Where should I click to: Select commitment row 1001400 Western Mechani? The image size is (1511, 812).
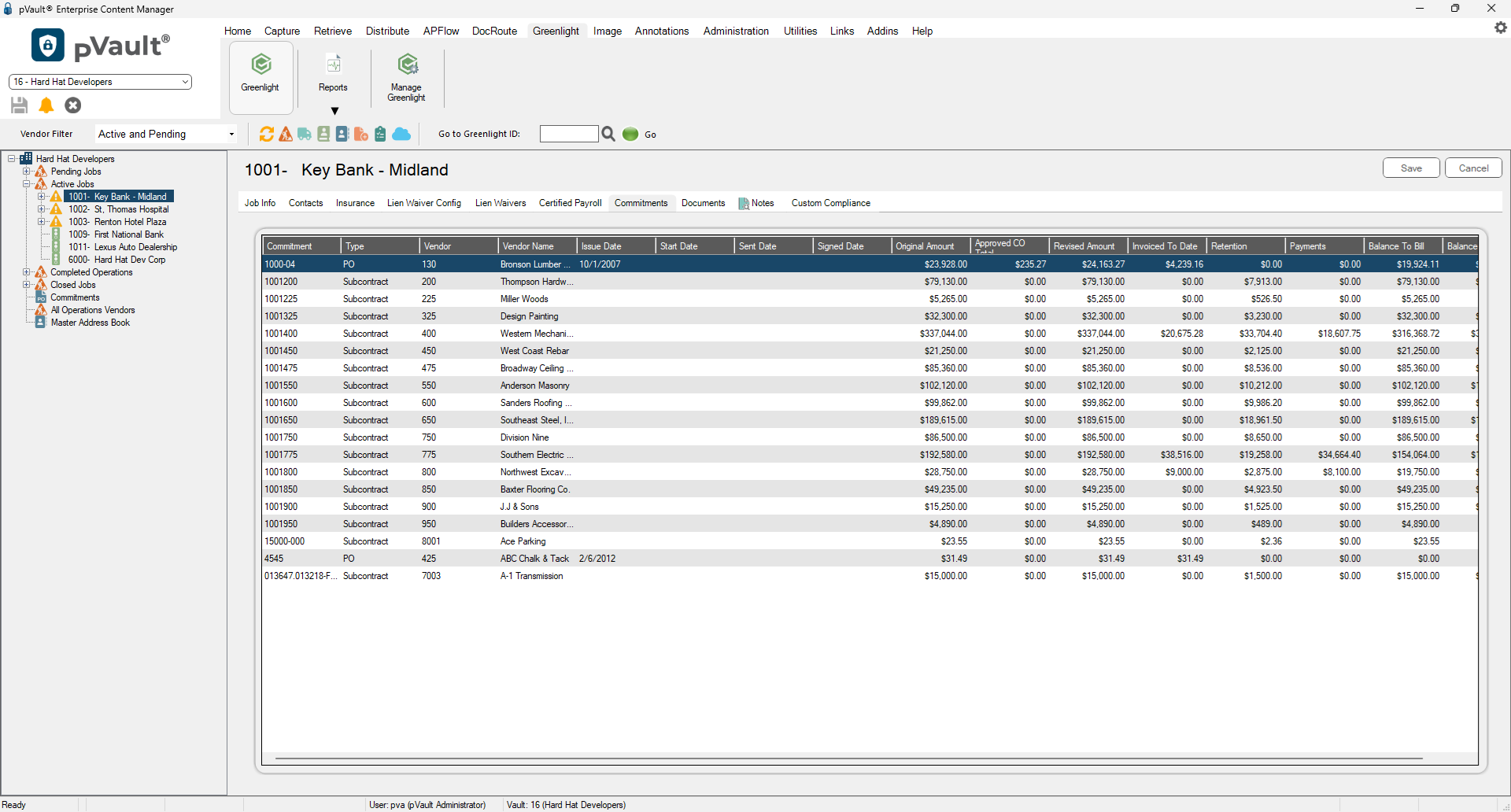coord(870,334)
